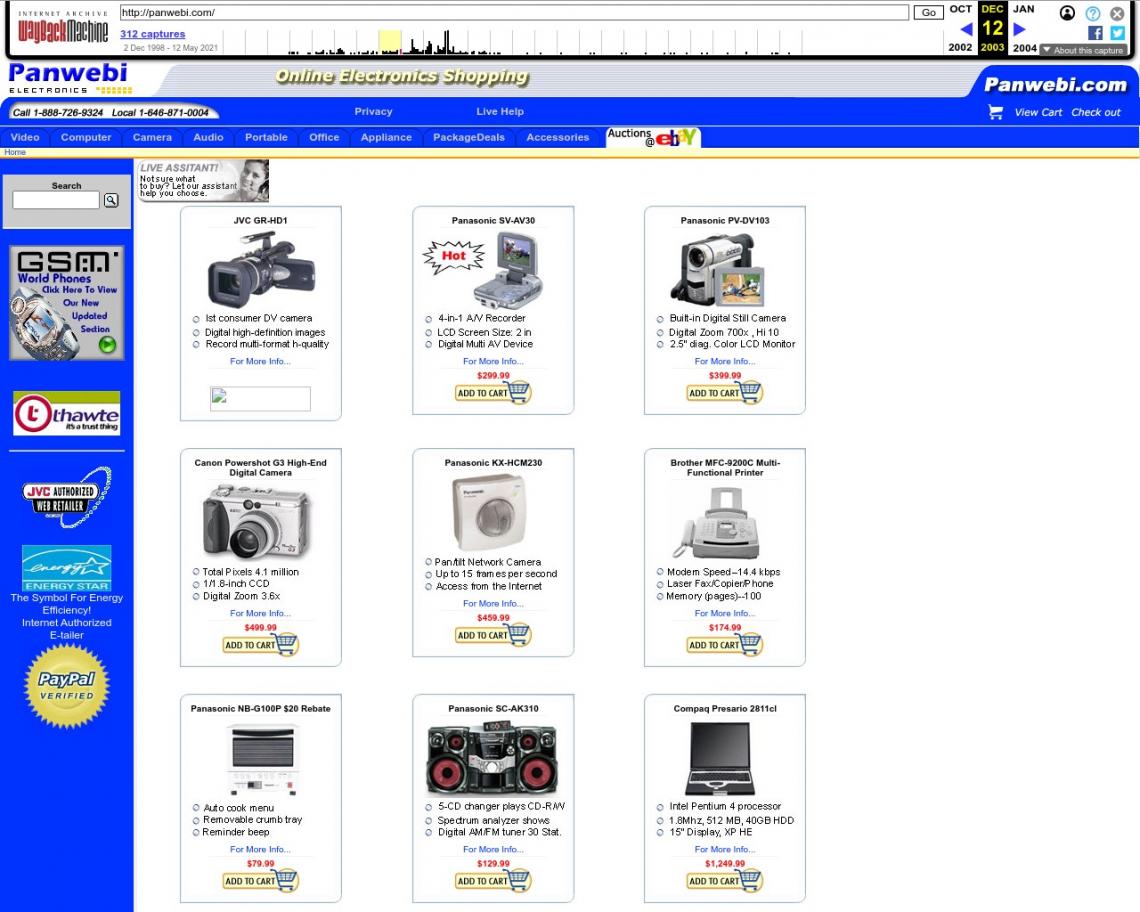Image resolution: width=1140 pixels, height=912 pixels.
Task: Open Compaq Presario For More Info link
Action: point(725,849)
